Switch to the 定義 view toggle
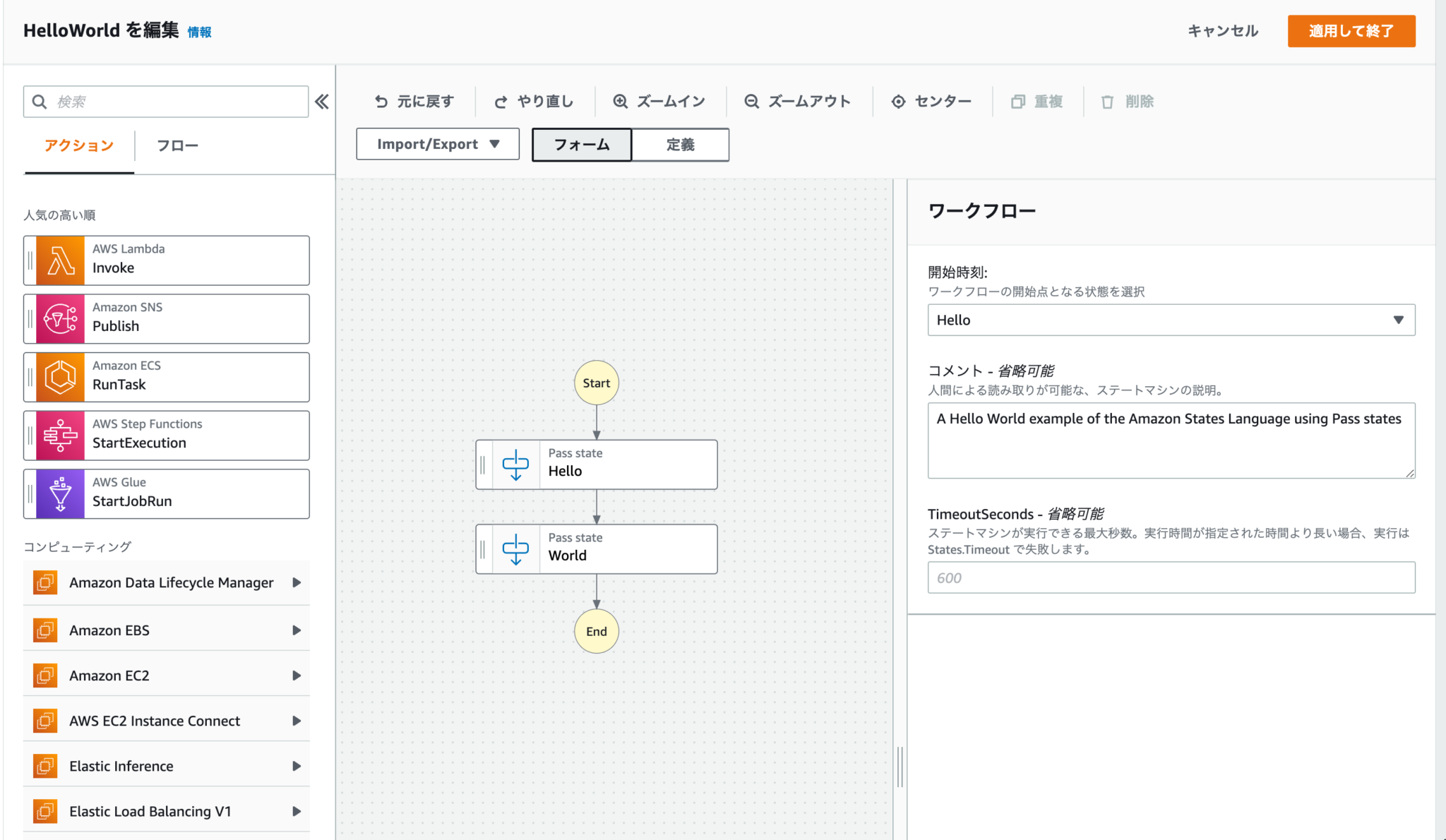The image size is (1446, 840). pyautogui.click(x=680, y=145)
